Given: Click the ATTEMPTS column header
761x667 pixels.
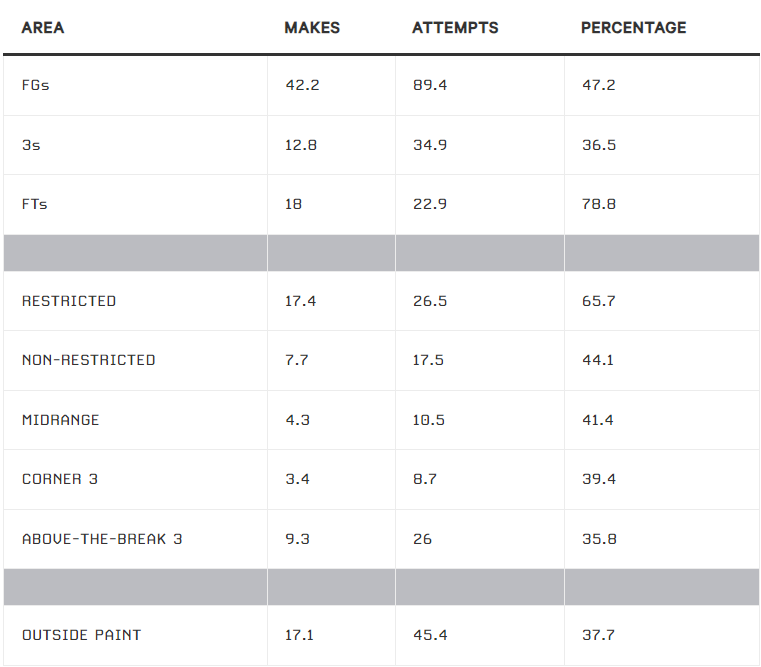Looking at the screenshot, I should [x=455, y=28].
